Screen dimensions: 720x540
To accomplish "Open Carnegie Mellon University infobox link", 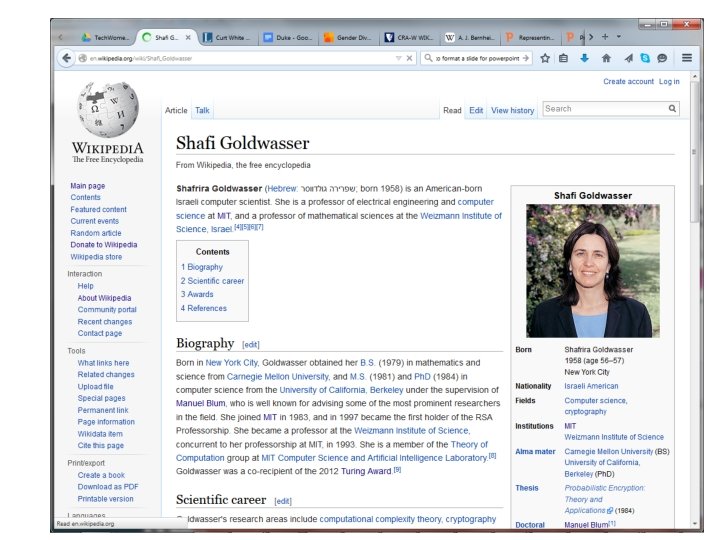I will tap(608, 451).
